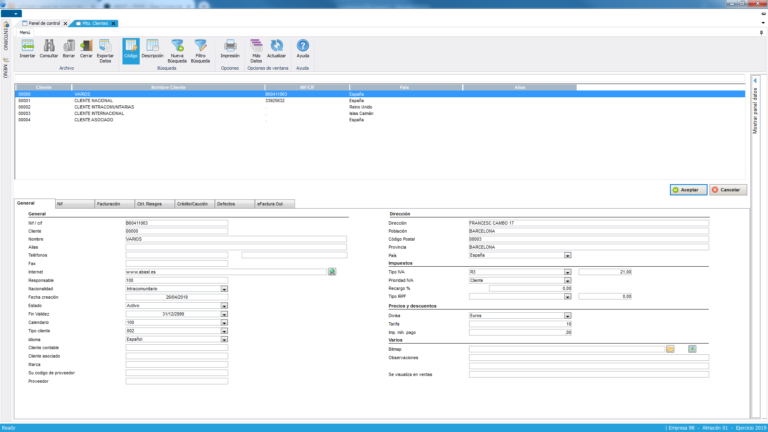This screenshot has height=432, width=768.
Task: Click the Insertar toolbar icon
Action: pos(27,47)
